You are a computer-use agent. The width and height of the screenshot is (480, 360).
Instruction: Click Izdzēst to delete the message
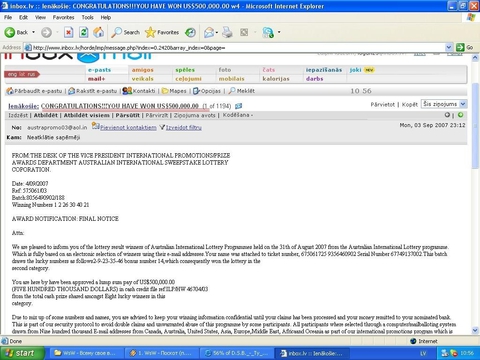coord(18,115)
